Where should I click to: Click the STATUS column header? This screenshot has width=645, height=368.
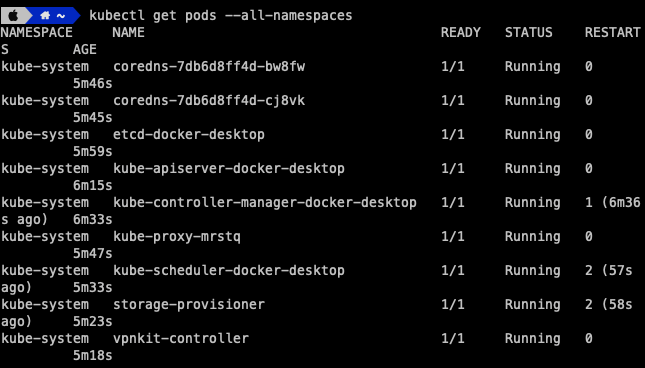(529, 32)
